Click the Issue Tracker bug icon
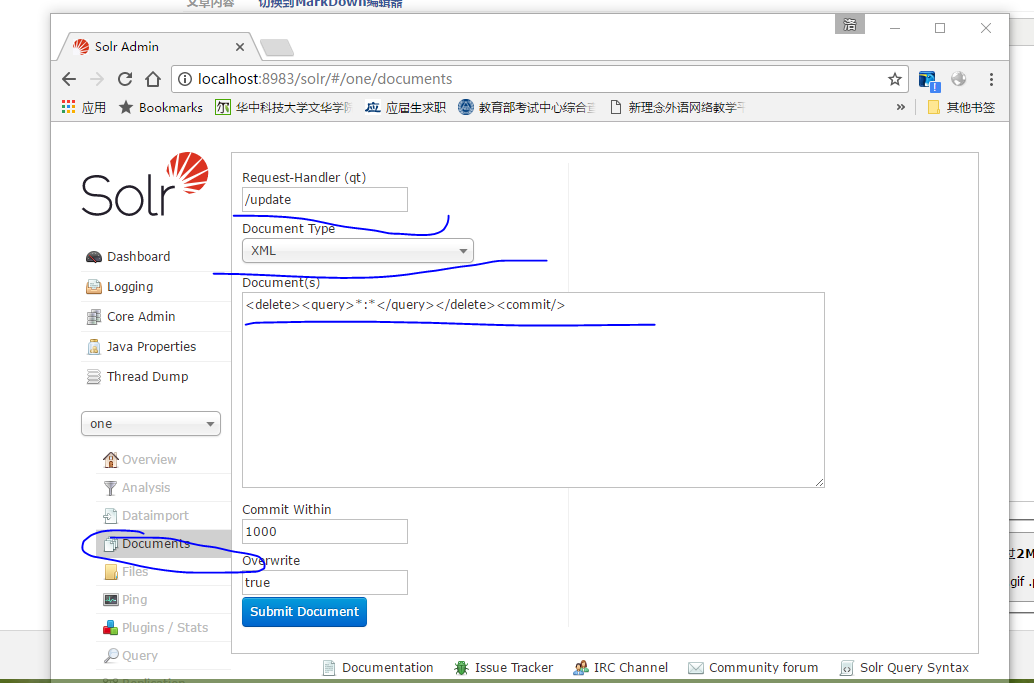 [462, 668]
